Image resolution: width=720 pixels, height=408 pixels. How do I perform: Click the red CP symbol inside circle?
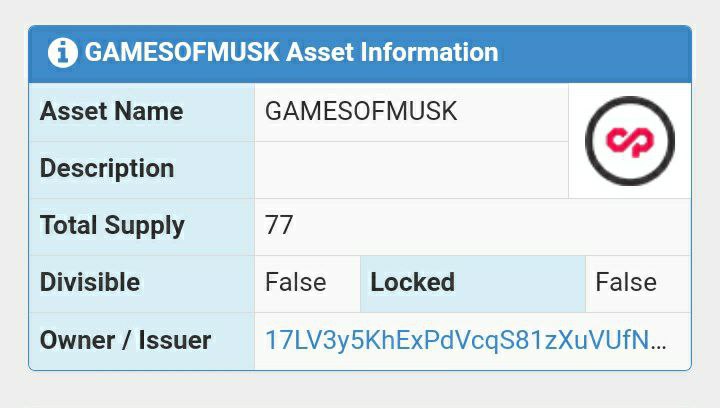pyautogui.click(x=630, y=141)
